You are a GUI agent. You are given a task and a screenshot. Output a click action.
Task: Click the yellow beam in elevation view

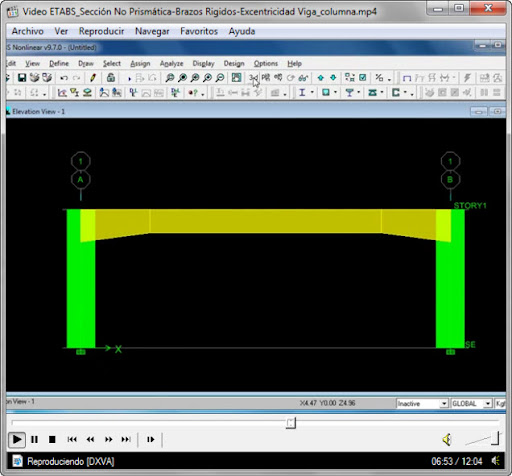click(265, 221)
